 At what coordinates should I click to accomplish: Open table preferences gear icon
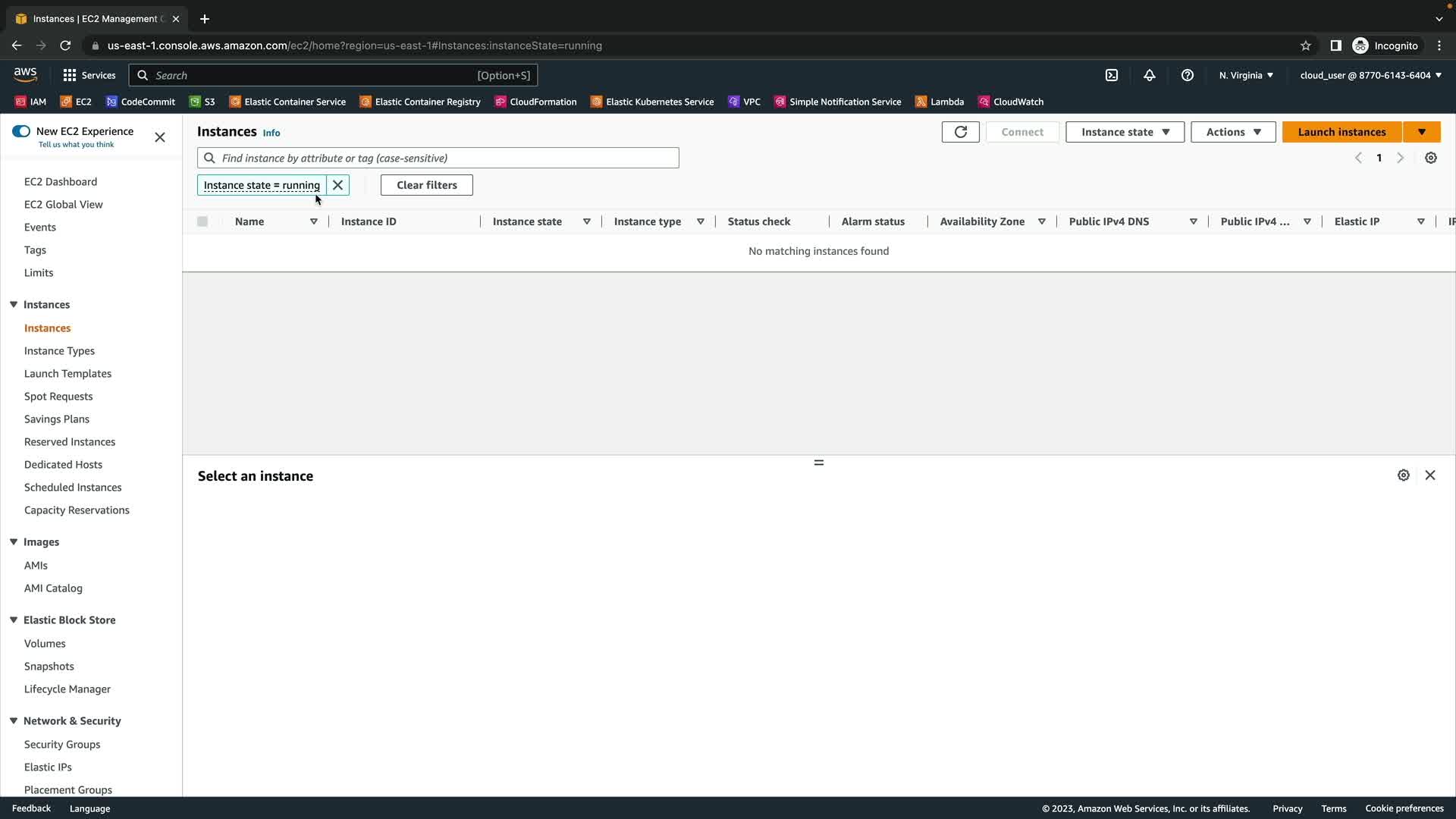(1431, 158)
